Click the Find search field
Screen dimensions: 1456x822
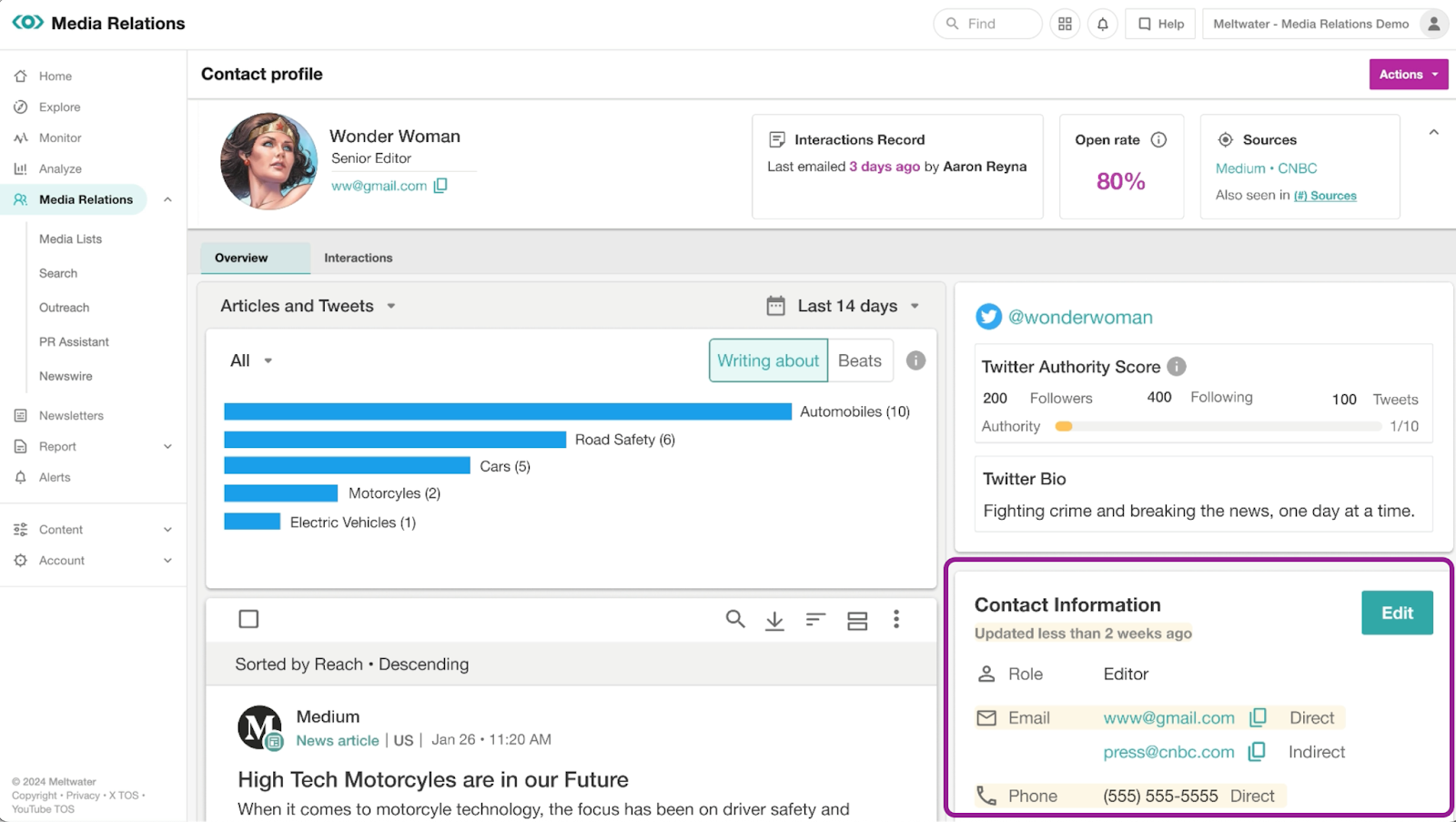tap(987, 24)
